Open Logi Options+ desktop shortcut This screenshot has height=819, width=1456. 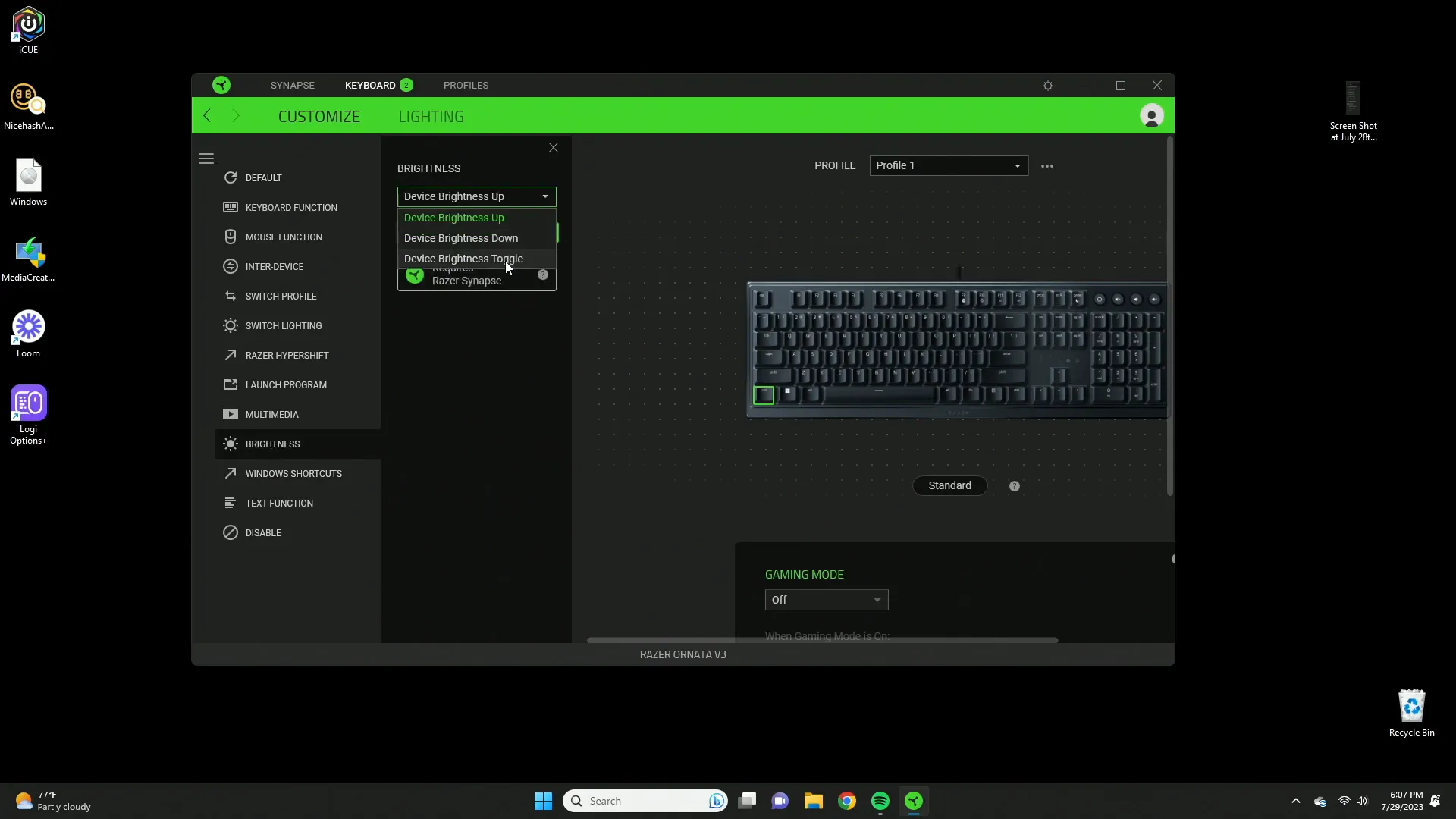coord(28,415)
